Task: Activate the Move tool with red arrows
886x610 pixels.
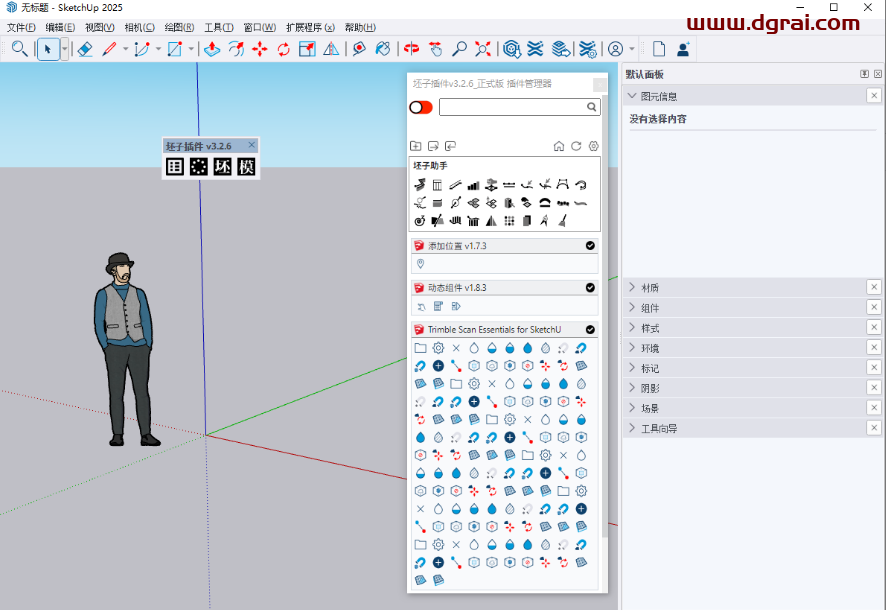Action: (x=260, y=49)
